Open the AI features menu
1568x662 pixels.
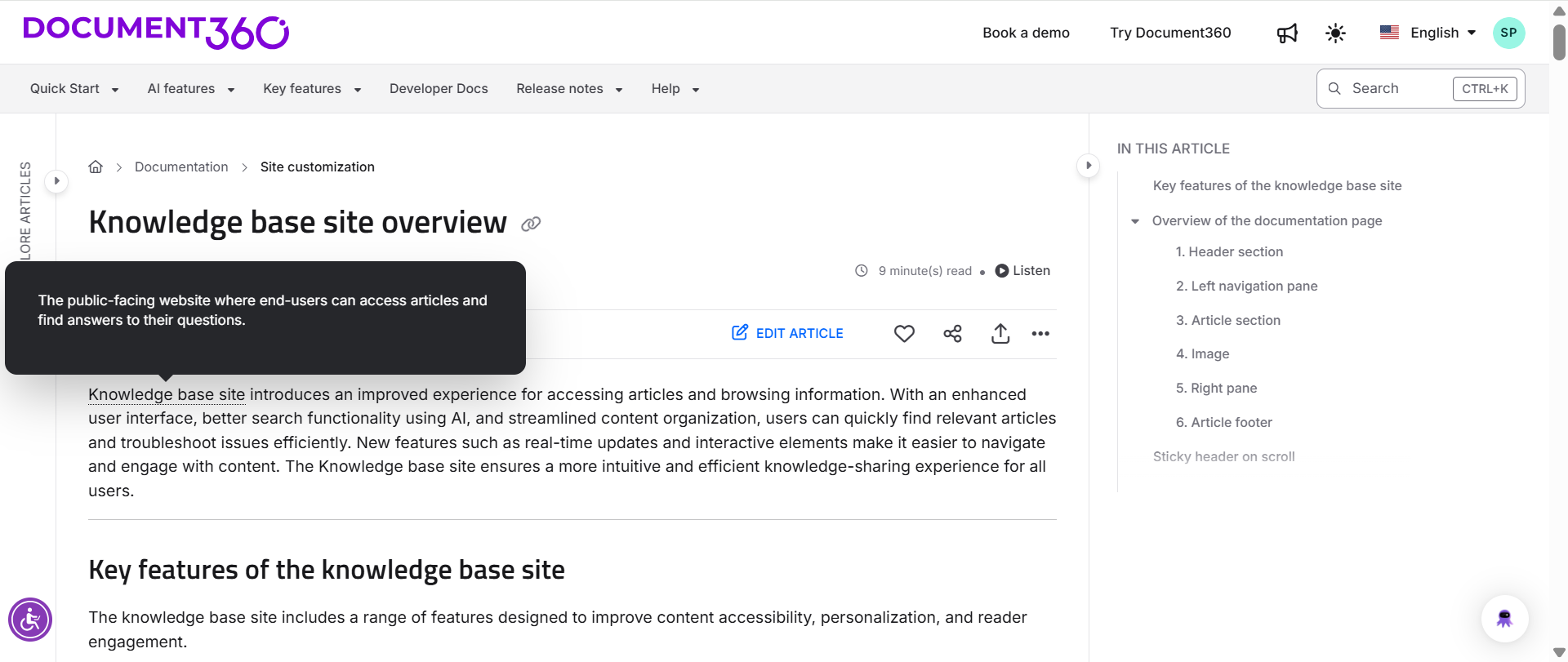191,88
